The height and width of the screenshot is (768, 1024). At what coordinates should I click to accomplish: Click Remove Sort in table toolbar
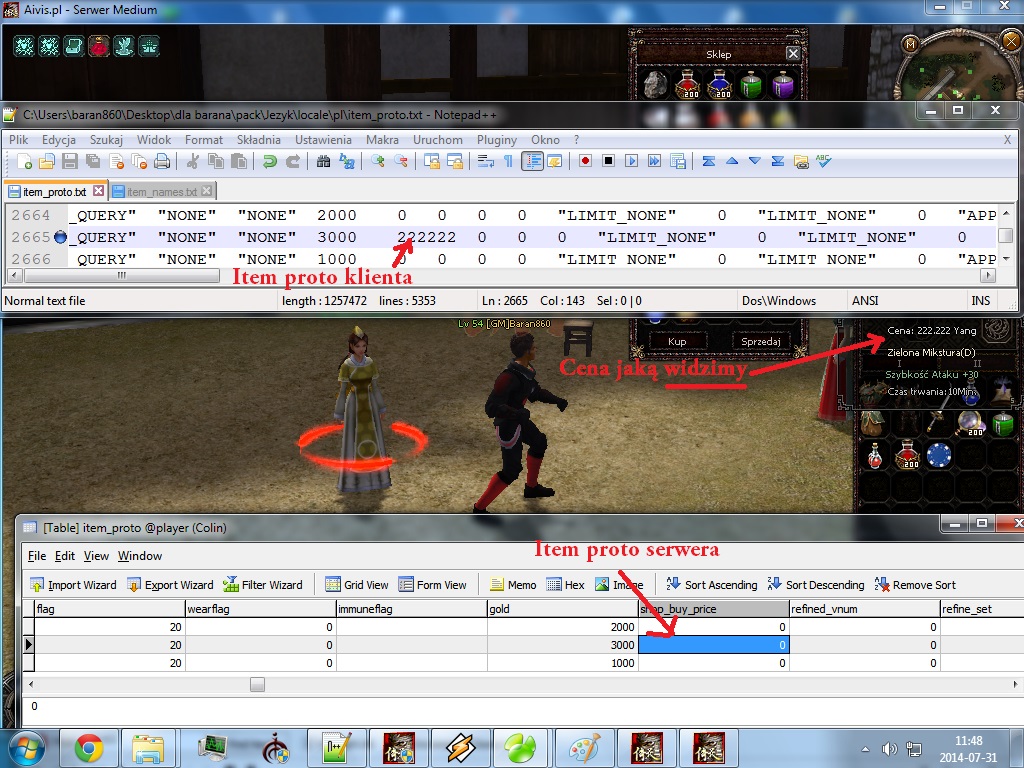point(914,584)
